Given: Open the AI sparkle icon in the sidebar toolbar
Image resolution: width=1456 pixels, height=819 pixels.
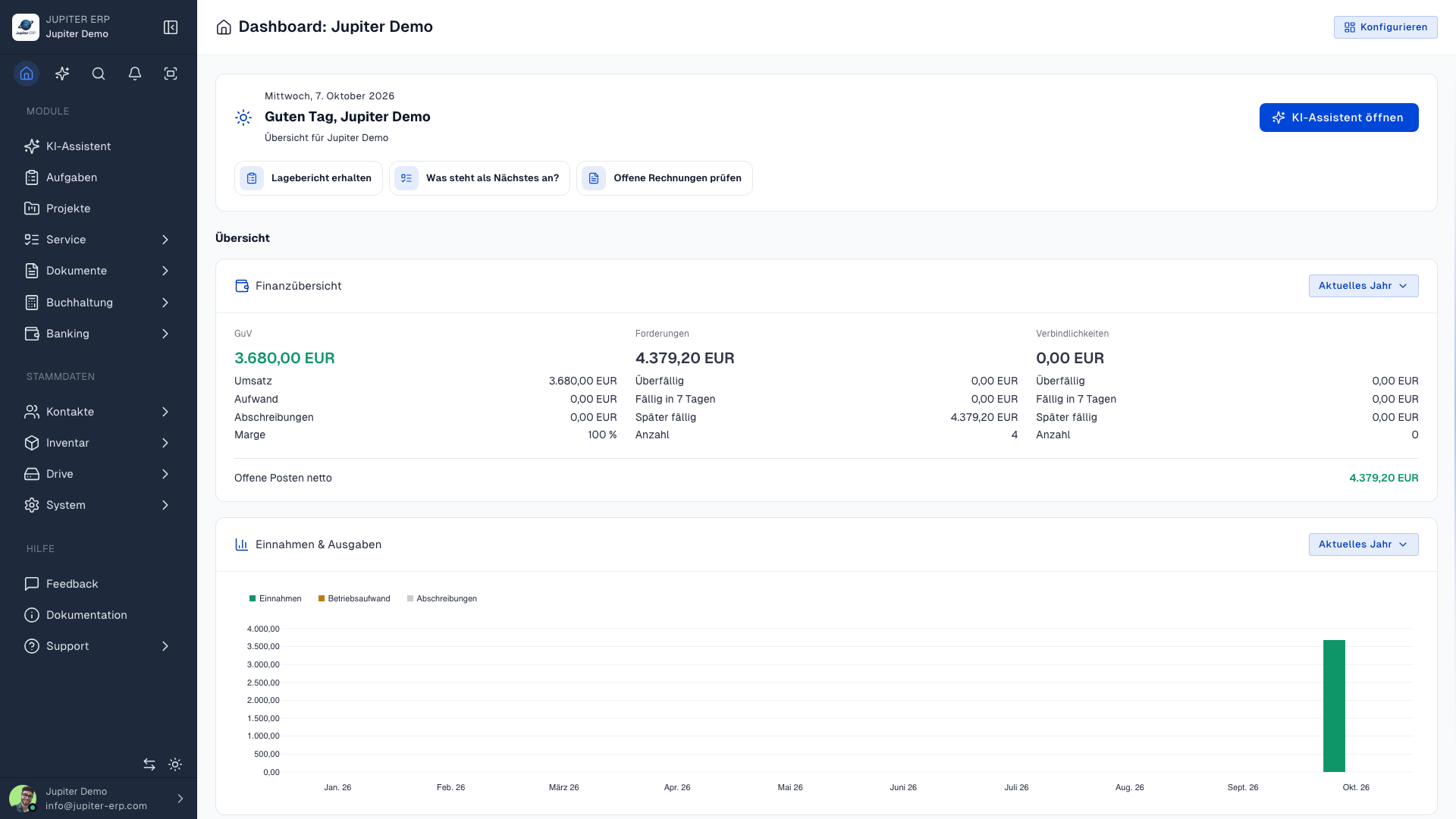Looking at the screenshot, I should pos(62,74).
